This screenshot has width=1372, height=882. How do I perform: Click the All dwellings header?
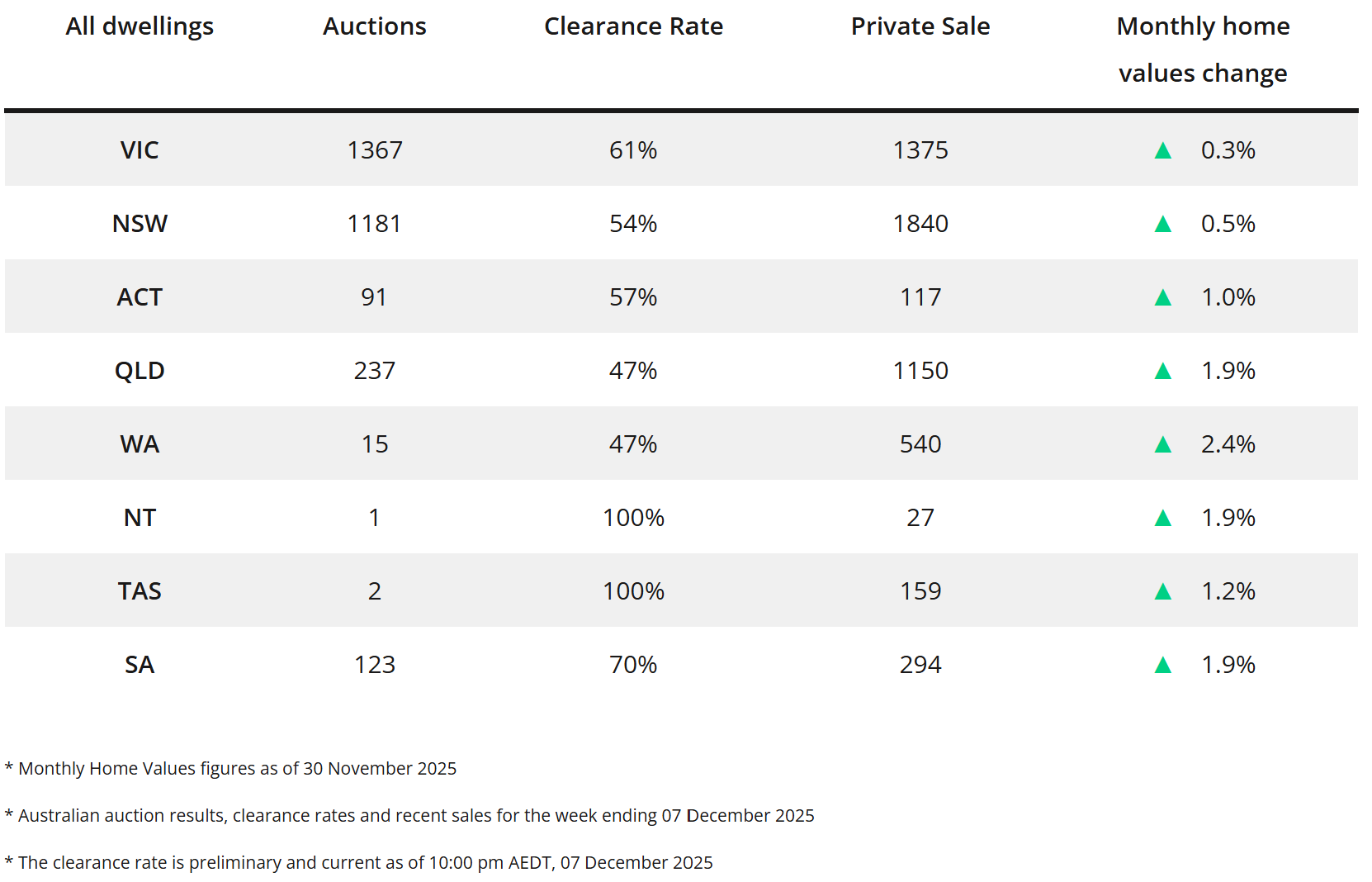pos(140,26)
